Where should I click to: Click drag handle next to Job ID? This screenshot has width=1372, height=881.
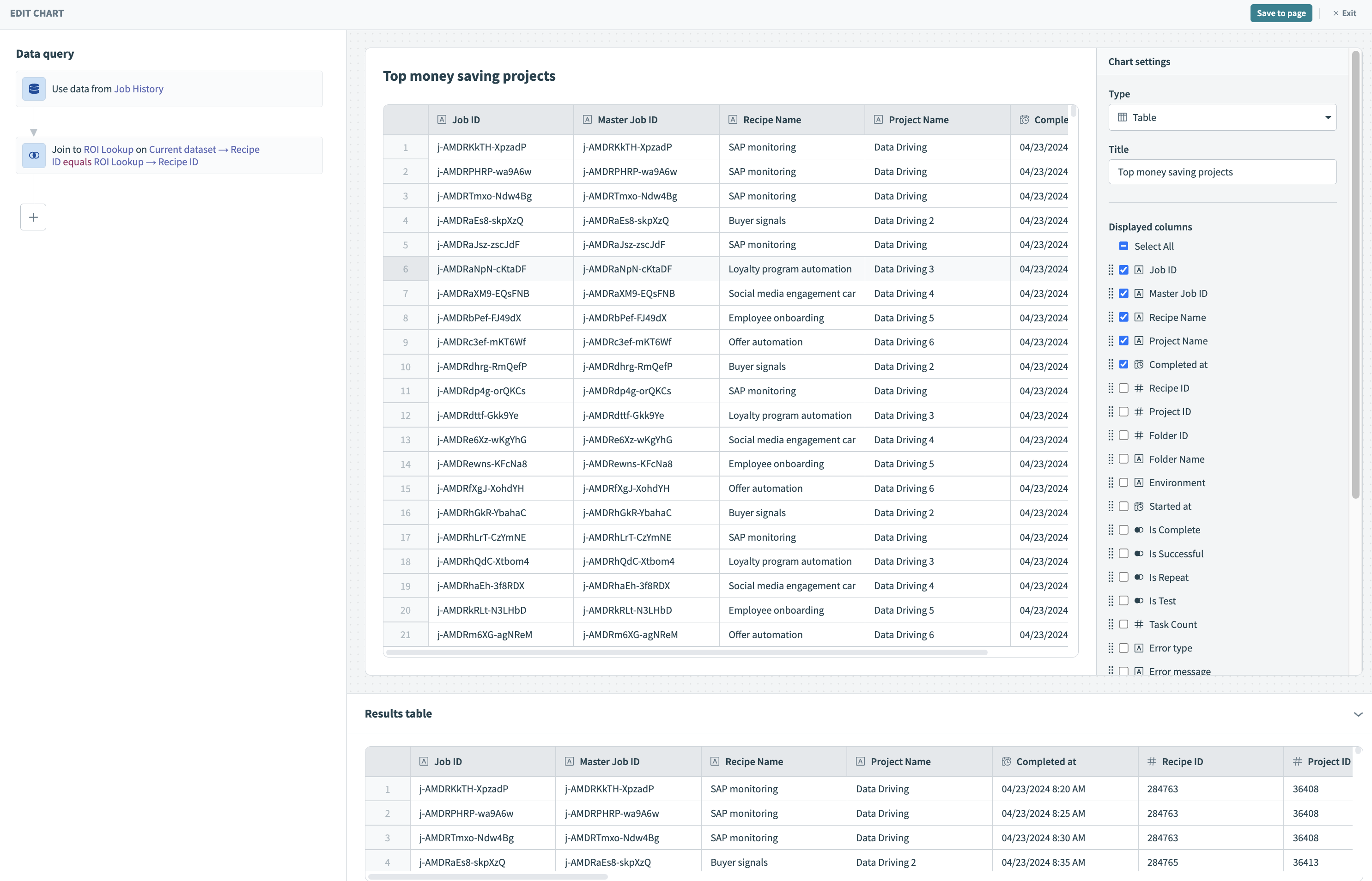[1111, 270]
